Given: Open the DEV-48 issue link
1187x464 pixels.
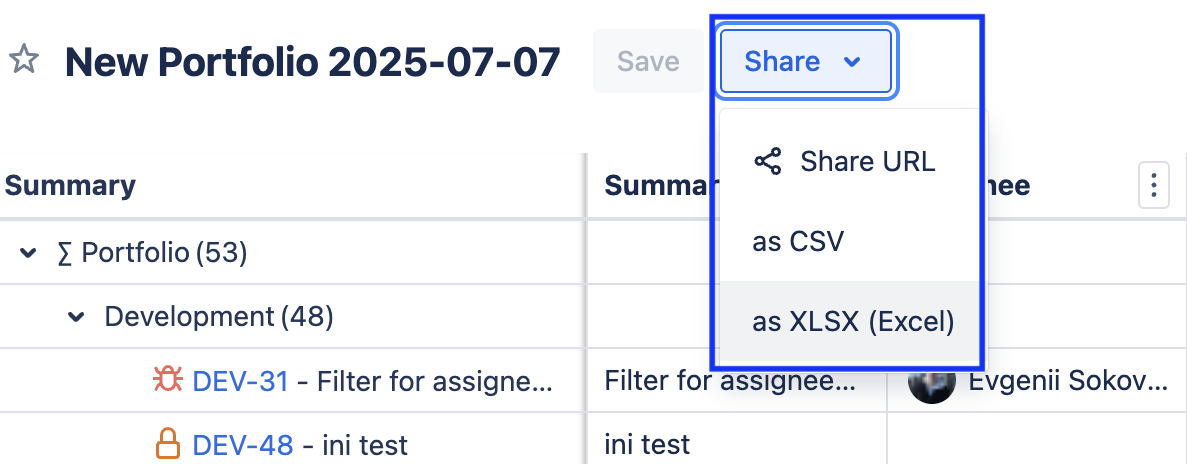Looking at the screenshot, I should [243, 444].
